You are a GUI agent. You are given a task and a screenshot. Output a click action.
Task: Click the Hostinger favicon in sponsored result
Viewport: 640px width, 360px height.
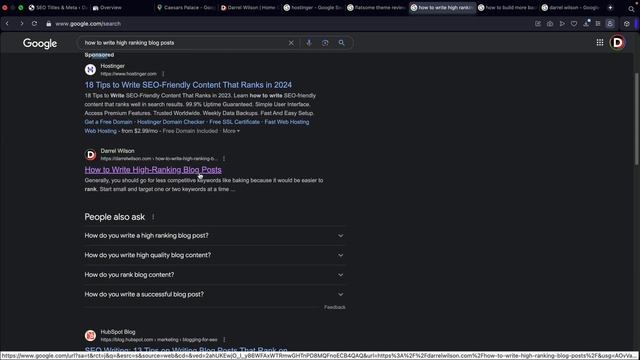coord(90,70)
